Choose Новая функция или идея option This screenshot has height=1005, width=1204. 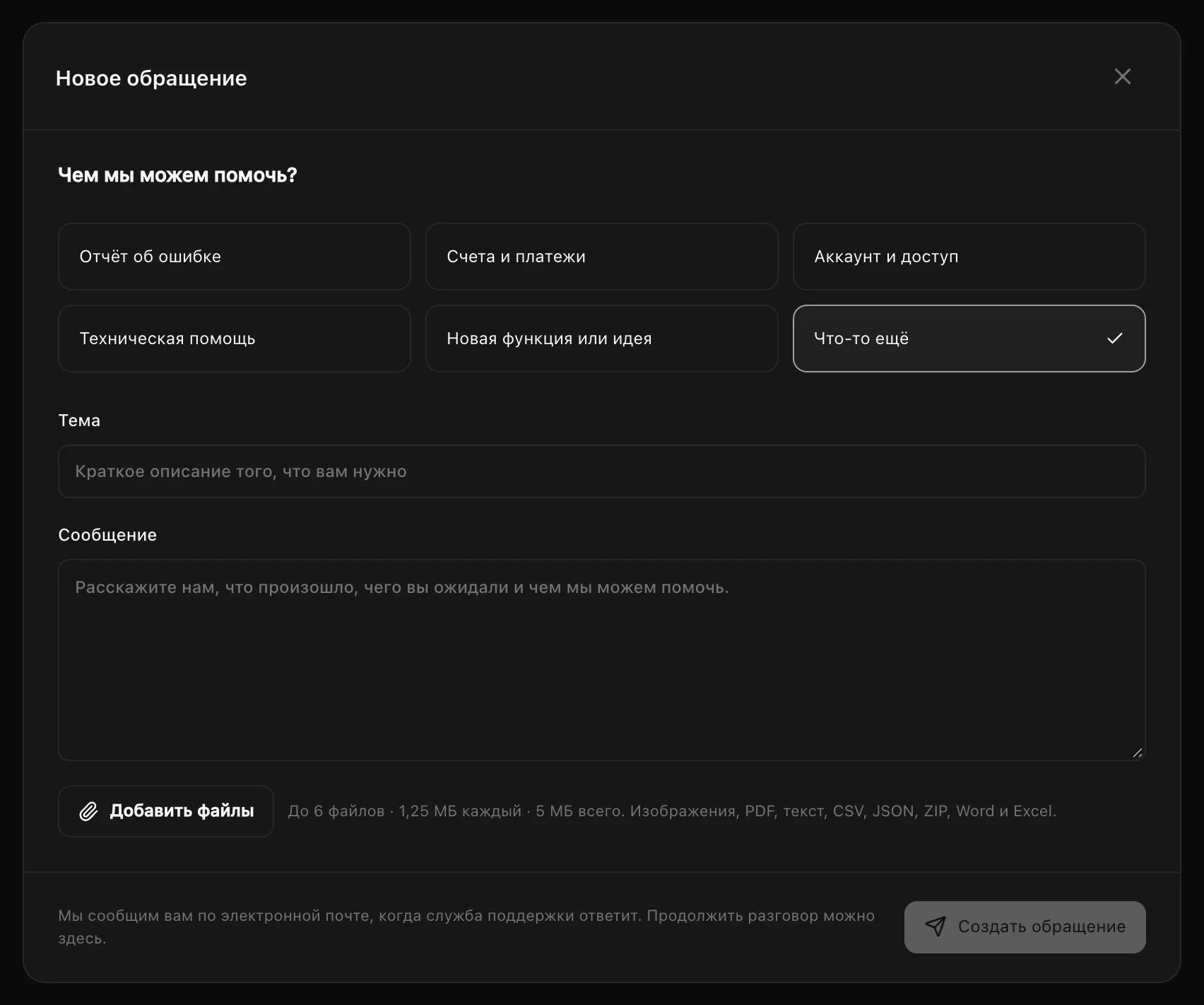[x=602, y=339]
